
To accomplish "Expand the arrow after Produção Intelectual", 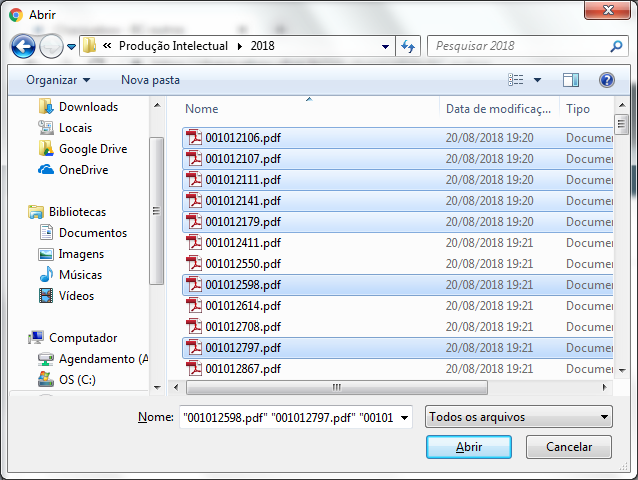I will click(x=240, y=46).
